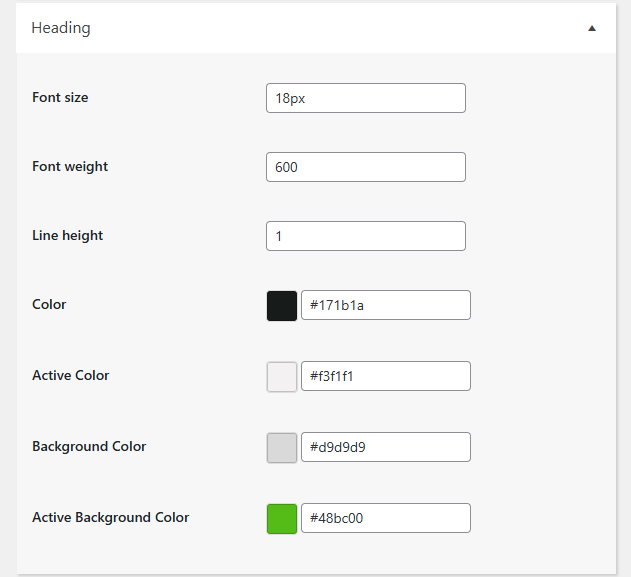Pick the grey Background Color swatch

[x=282, y=447]
